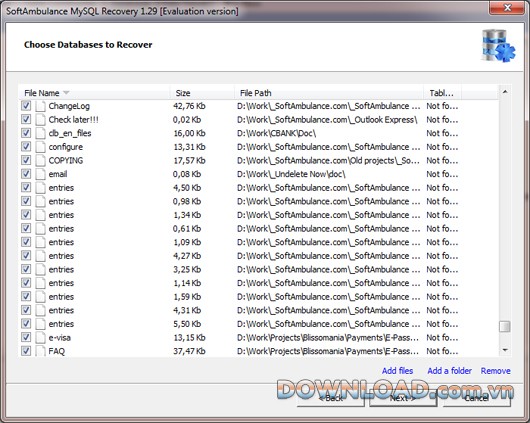Screen dimensions: 530x423
Task: Sort by File Name column header
Action: (94, 93)
